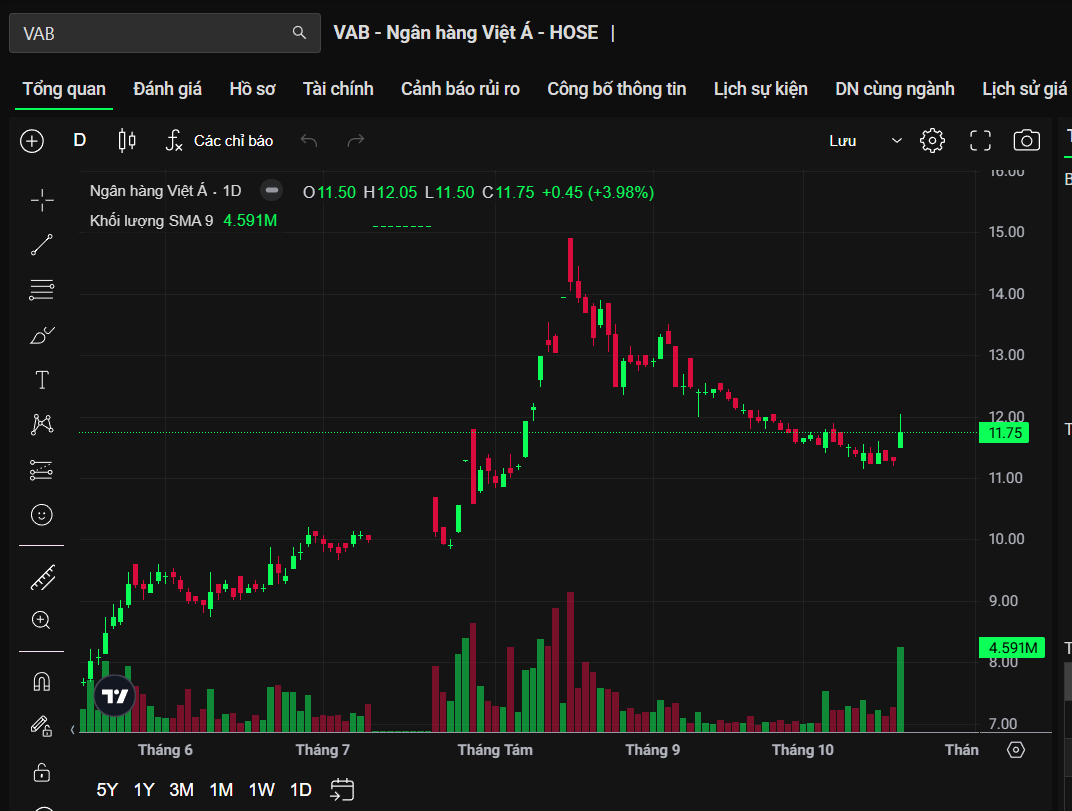Open the brush drawing tool
Image resolution: width=1072 pixels, height=811 pixels.
pyautogui.click(x=42, y=335)
